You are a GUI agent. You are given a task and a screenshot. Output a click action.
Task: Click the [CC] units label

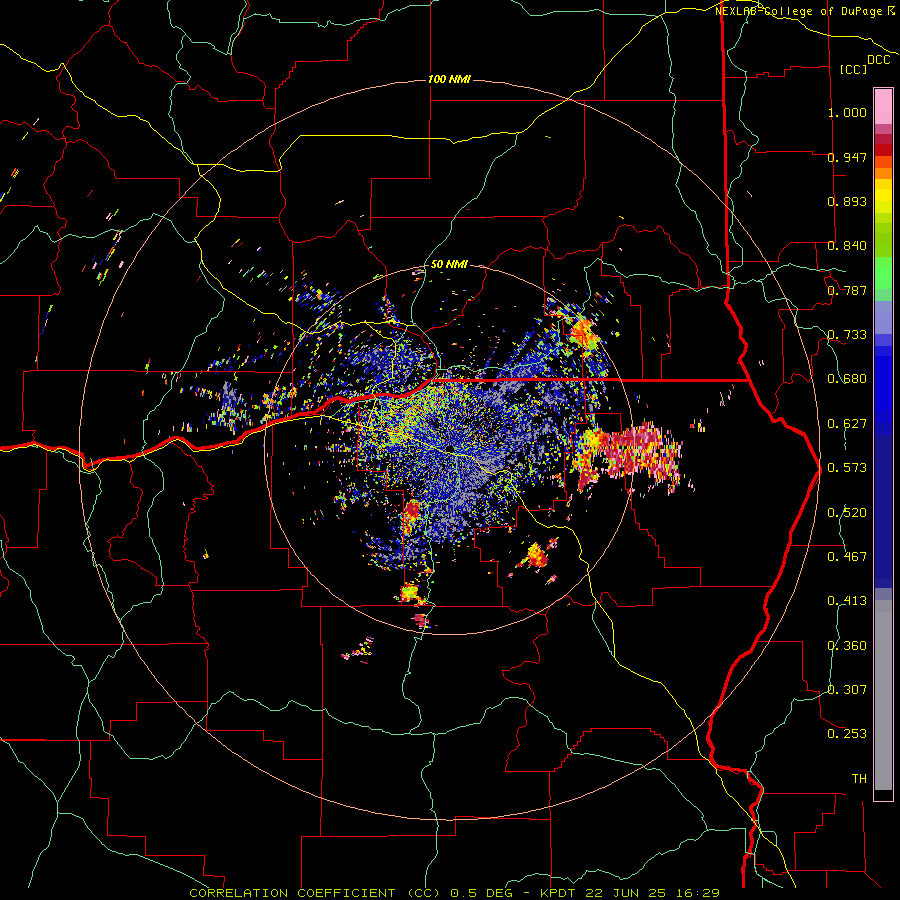pos(853,69)
